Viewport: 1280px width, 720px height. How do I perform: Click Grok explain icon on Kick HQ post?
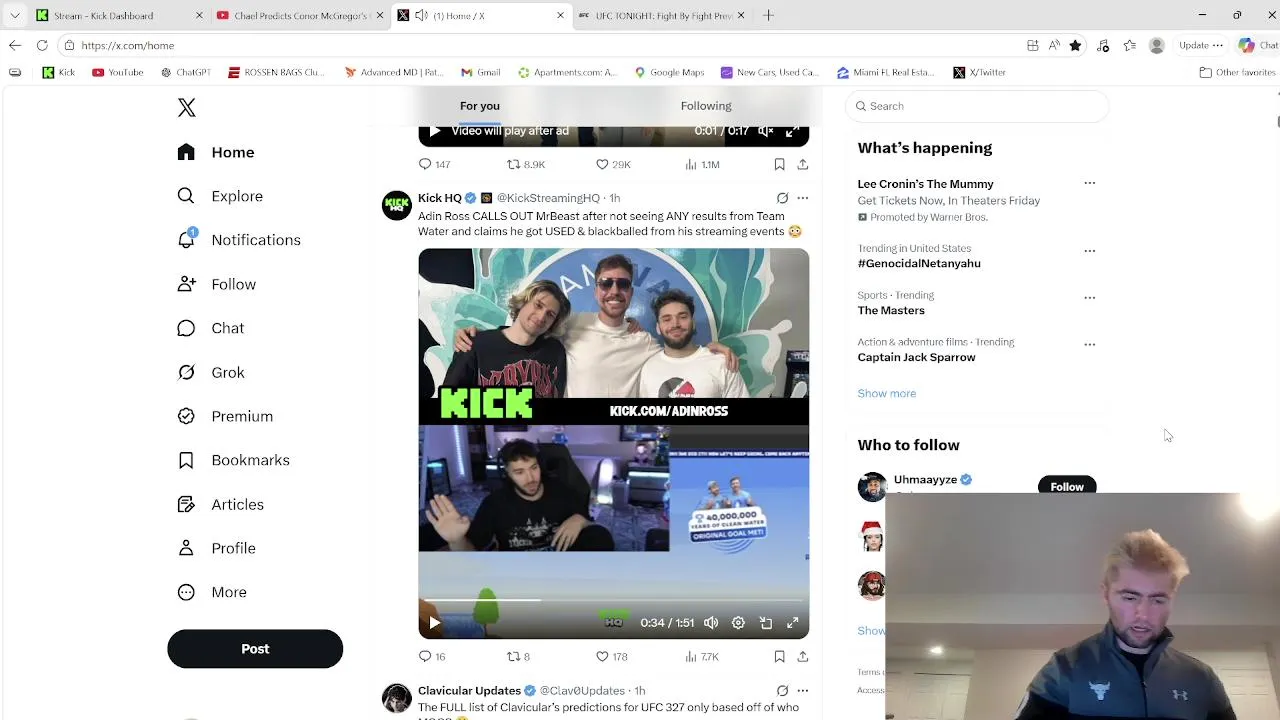(x=782, y=198)
